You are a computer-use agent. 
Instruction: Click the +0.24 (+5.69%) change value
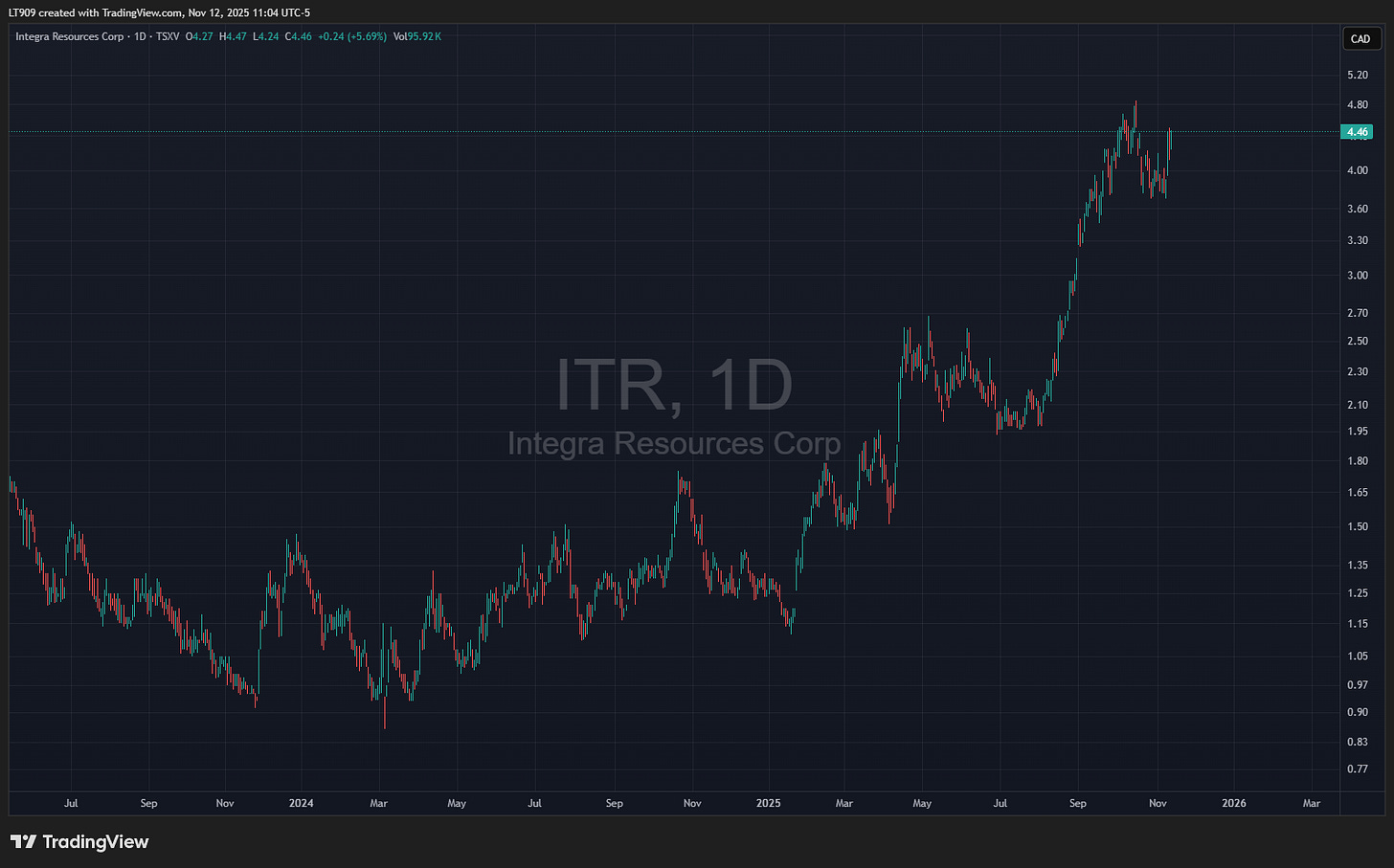pos(352,36)
